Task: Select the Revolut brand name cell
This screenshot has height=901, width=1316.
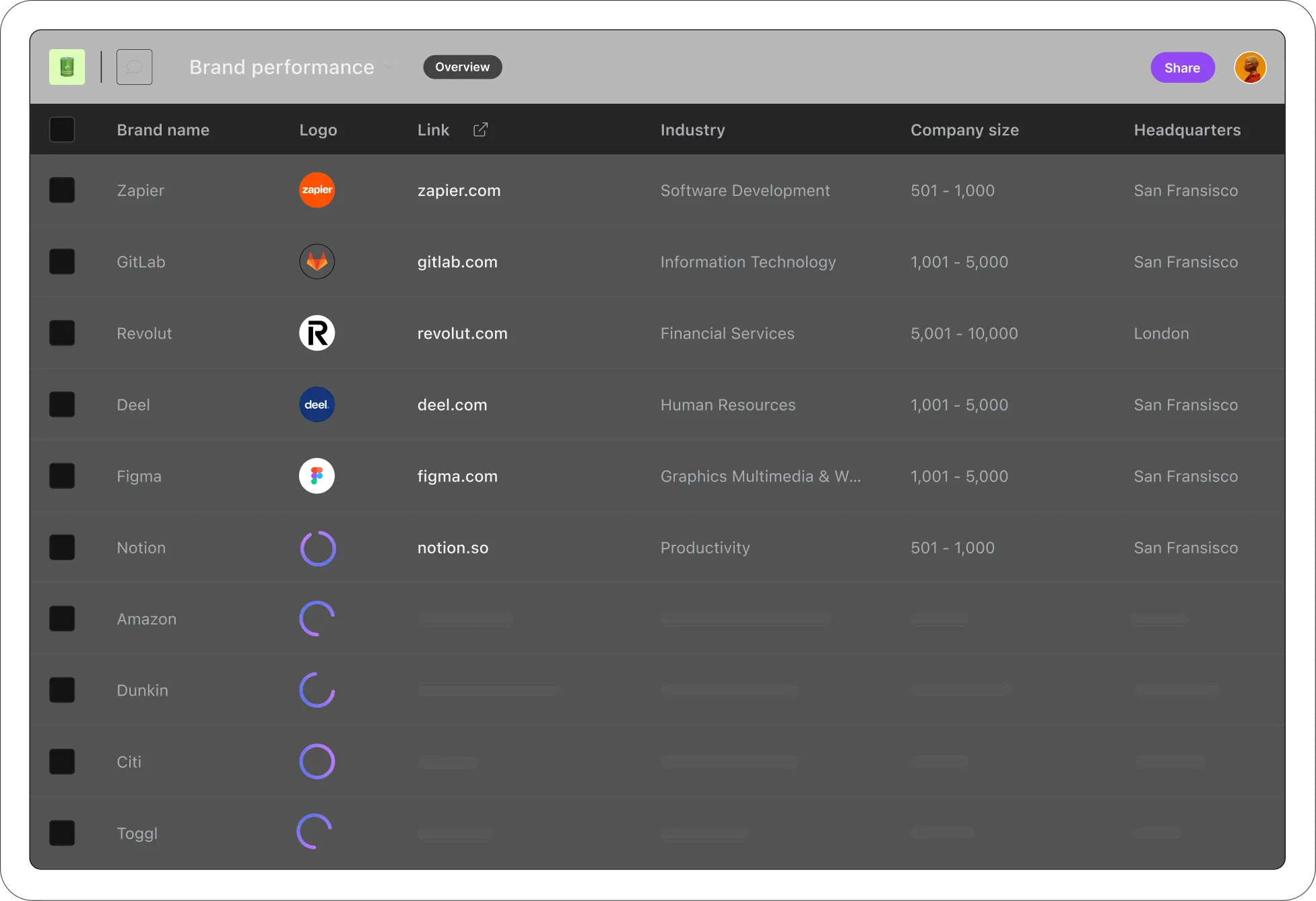Action: 144,333
